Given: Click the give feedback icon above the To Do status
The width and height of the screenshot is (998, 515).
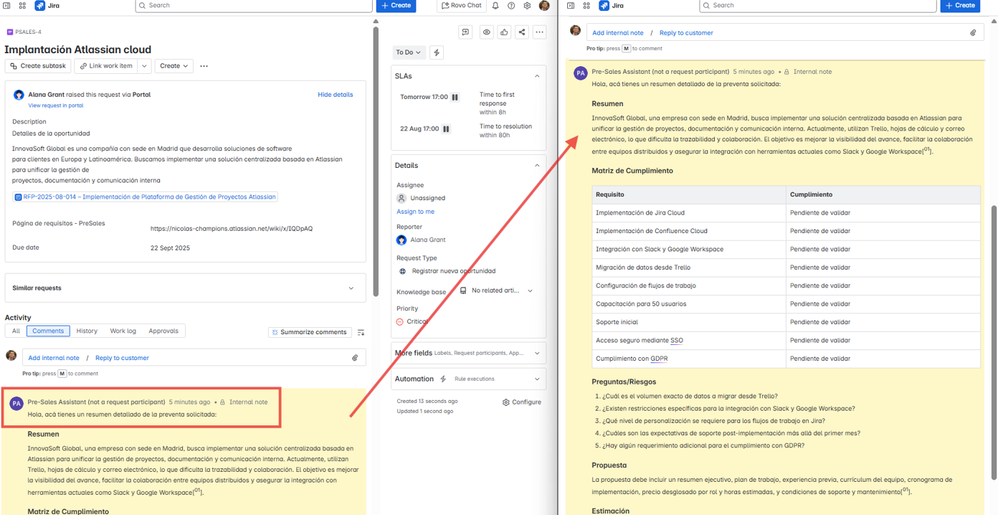Looking at the screenshot, I should point(466,32).
